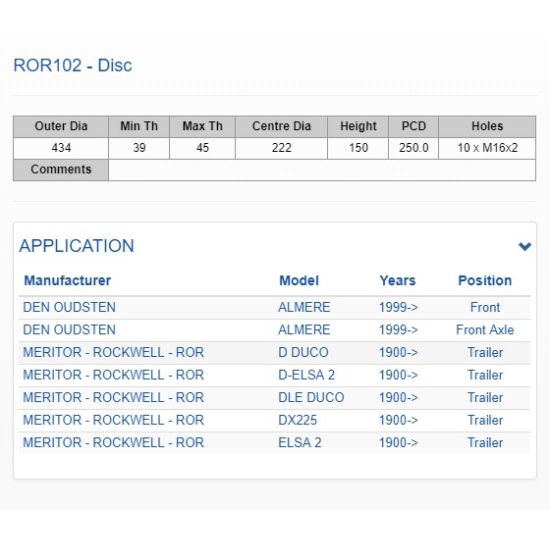This screenshot has width=550, height=550.
Task: Open the APPLICATION section heading
Action: tap(76, 246)
